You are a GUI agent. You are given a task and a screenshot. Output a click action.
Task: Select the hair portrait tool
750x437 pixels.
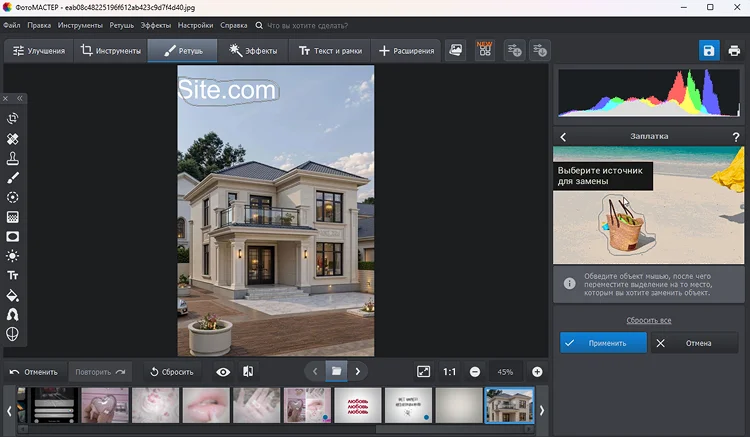tap(12, 315)
